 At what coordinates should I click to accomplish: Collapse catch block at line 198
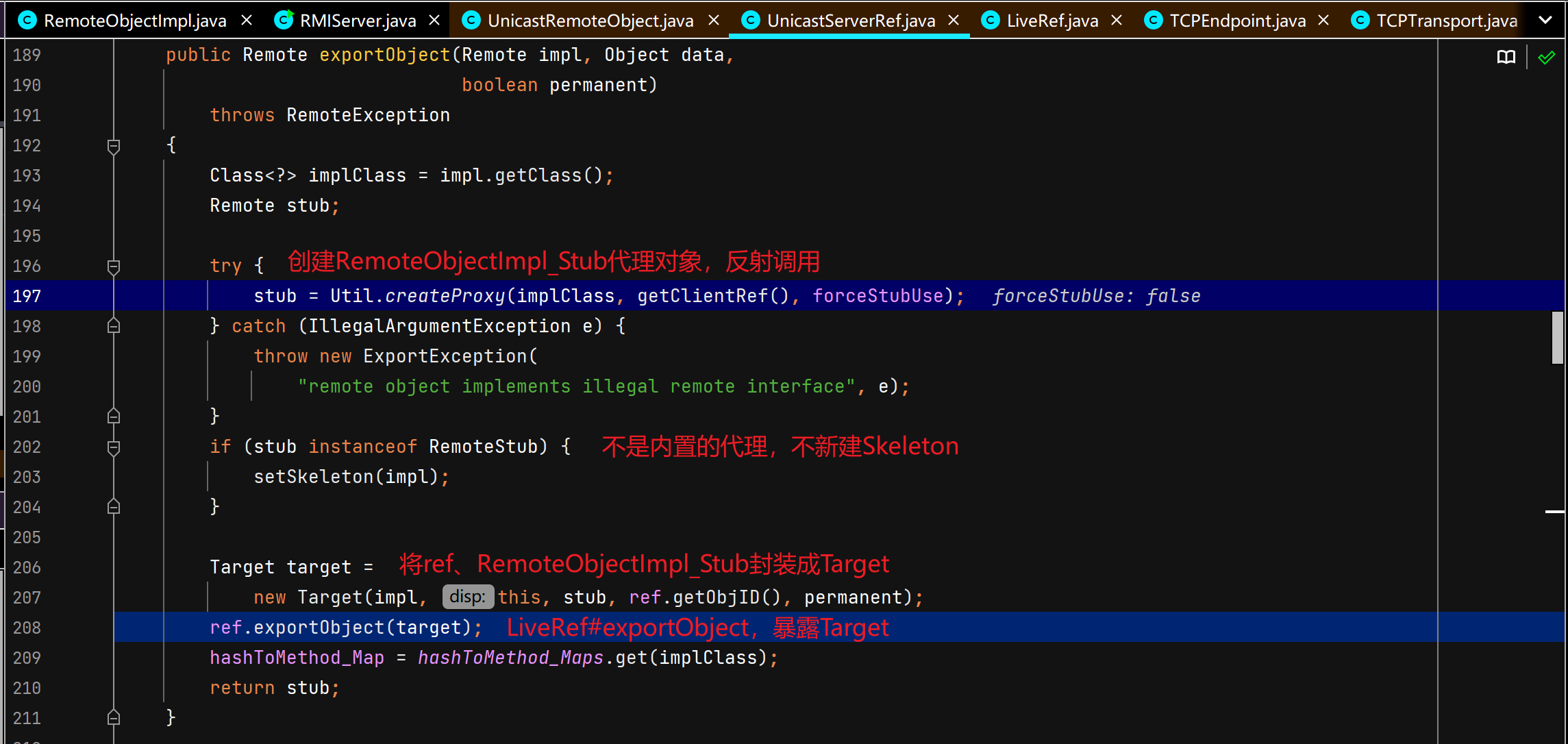[x=114, y=327]
